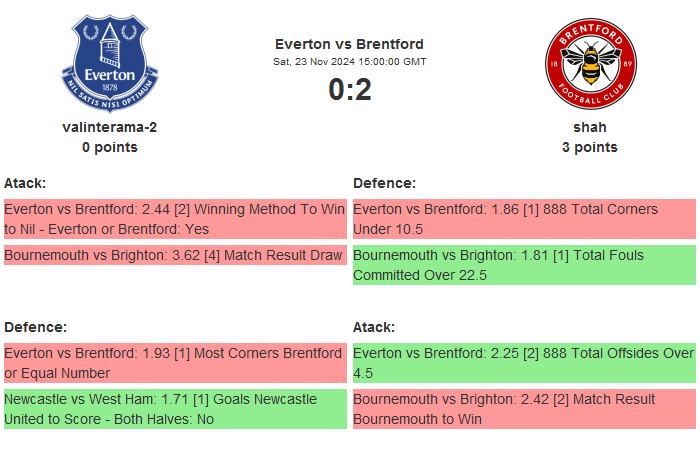This screenshot has height=460, width=700.
Task: Click the Bournemouth to Win bet row
Action: 523,409
